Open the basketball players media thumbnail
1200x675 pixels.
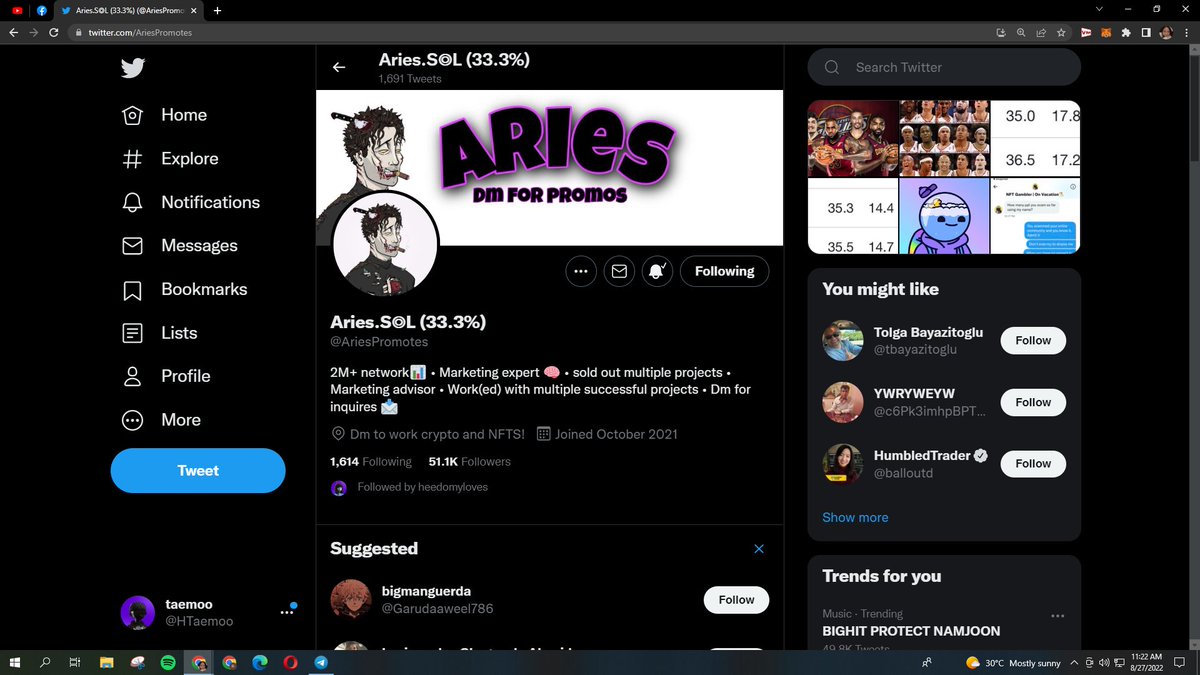pyautogui.click(x=852, y=138)
